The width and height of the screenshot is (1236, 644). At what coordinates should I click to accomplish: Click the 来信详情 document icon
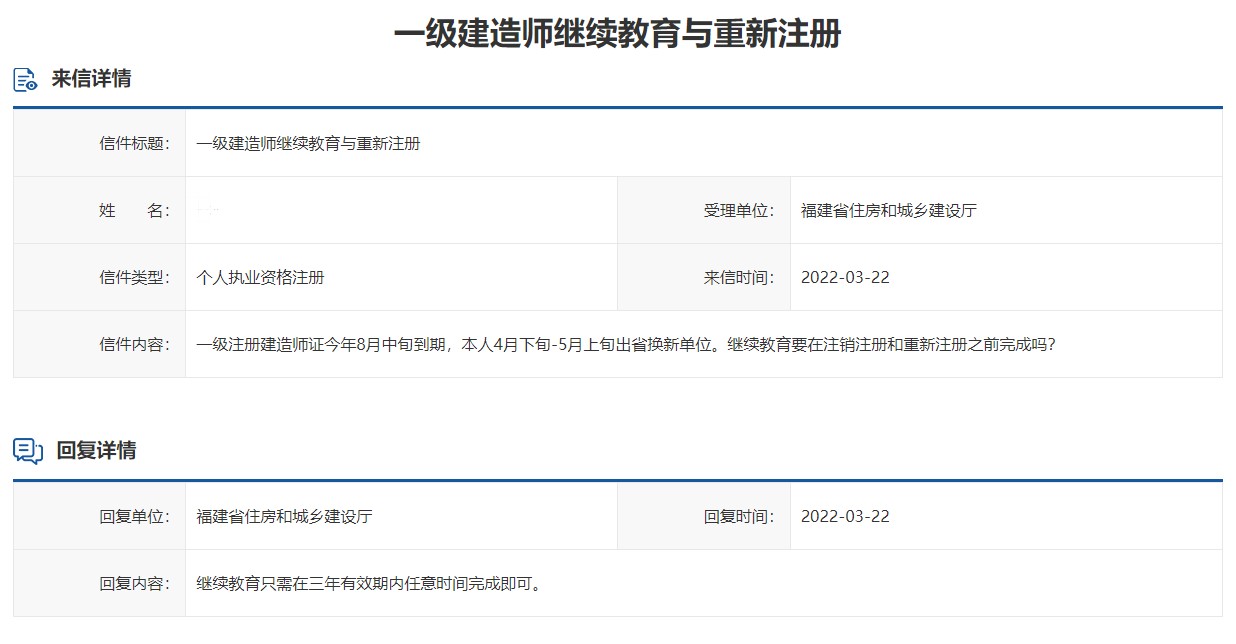[26, 79]
